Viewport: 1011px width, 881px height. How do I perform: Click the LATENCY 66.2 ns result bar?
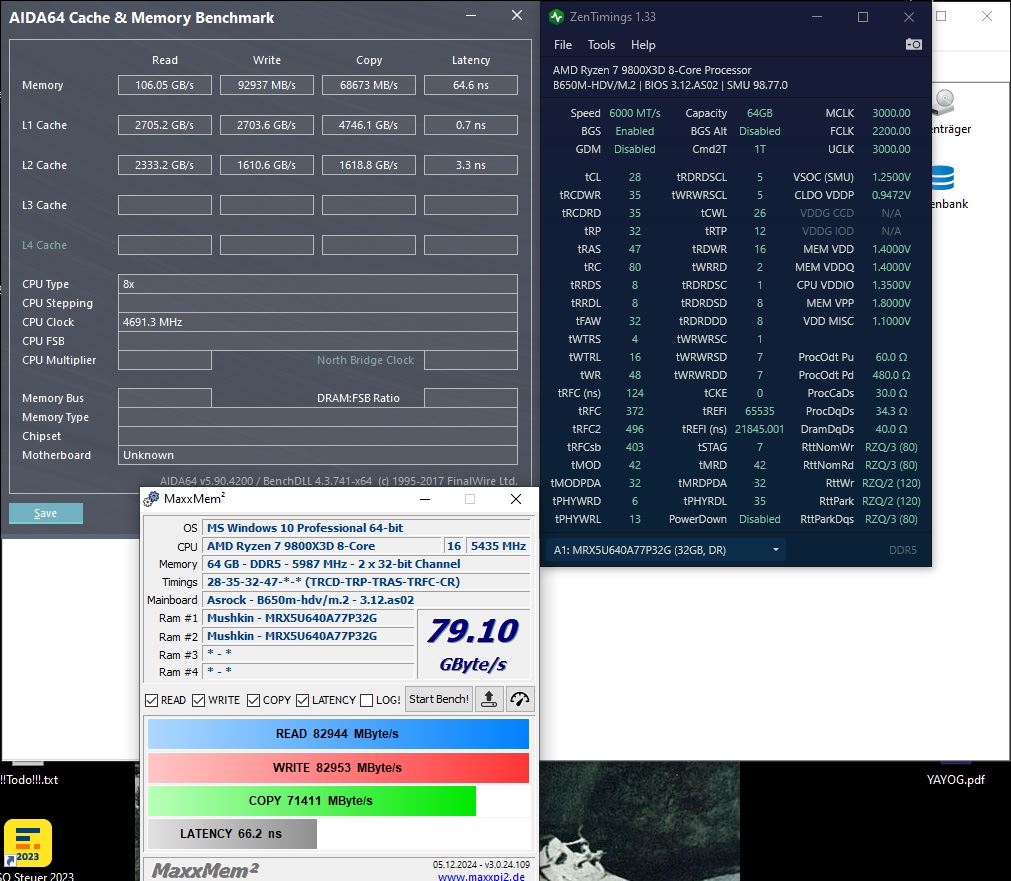[x=232, y=834]
